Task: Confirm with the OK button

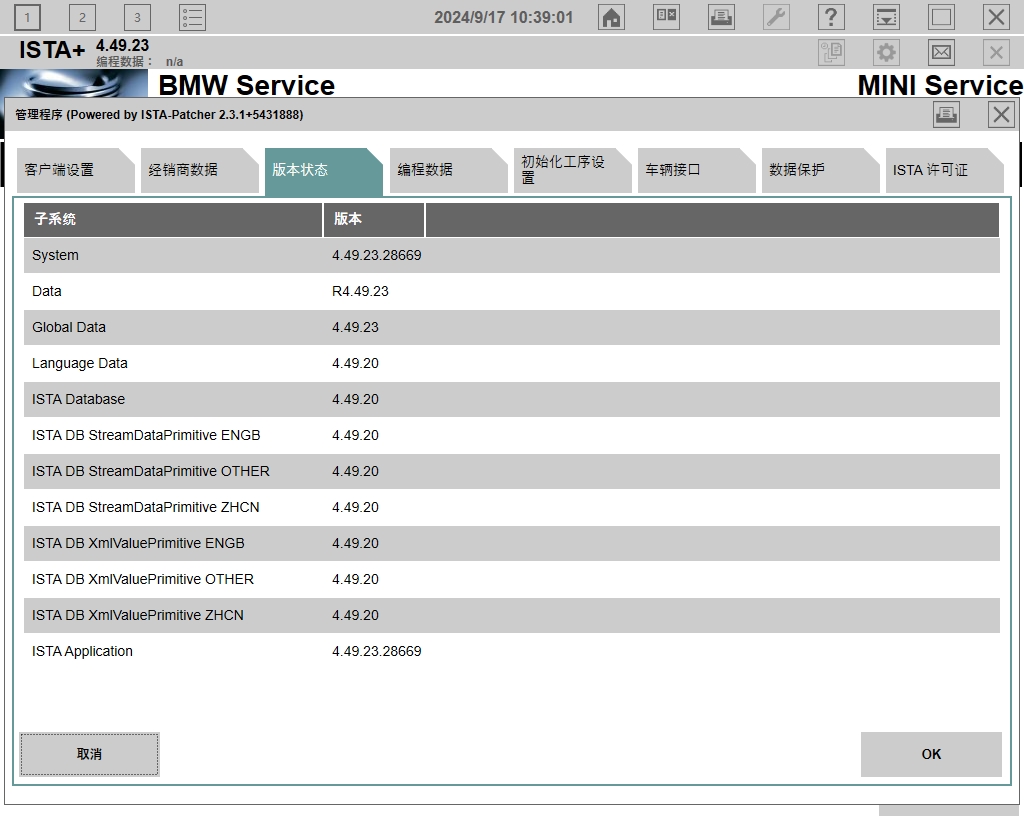Action: pyautogui.click(x=931, y=754)
